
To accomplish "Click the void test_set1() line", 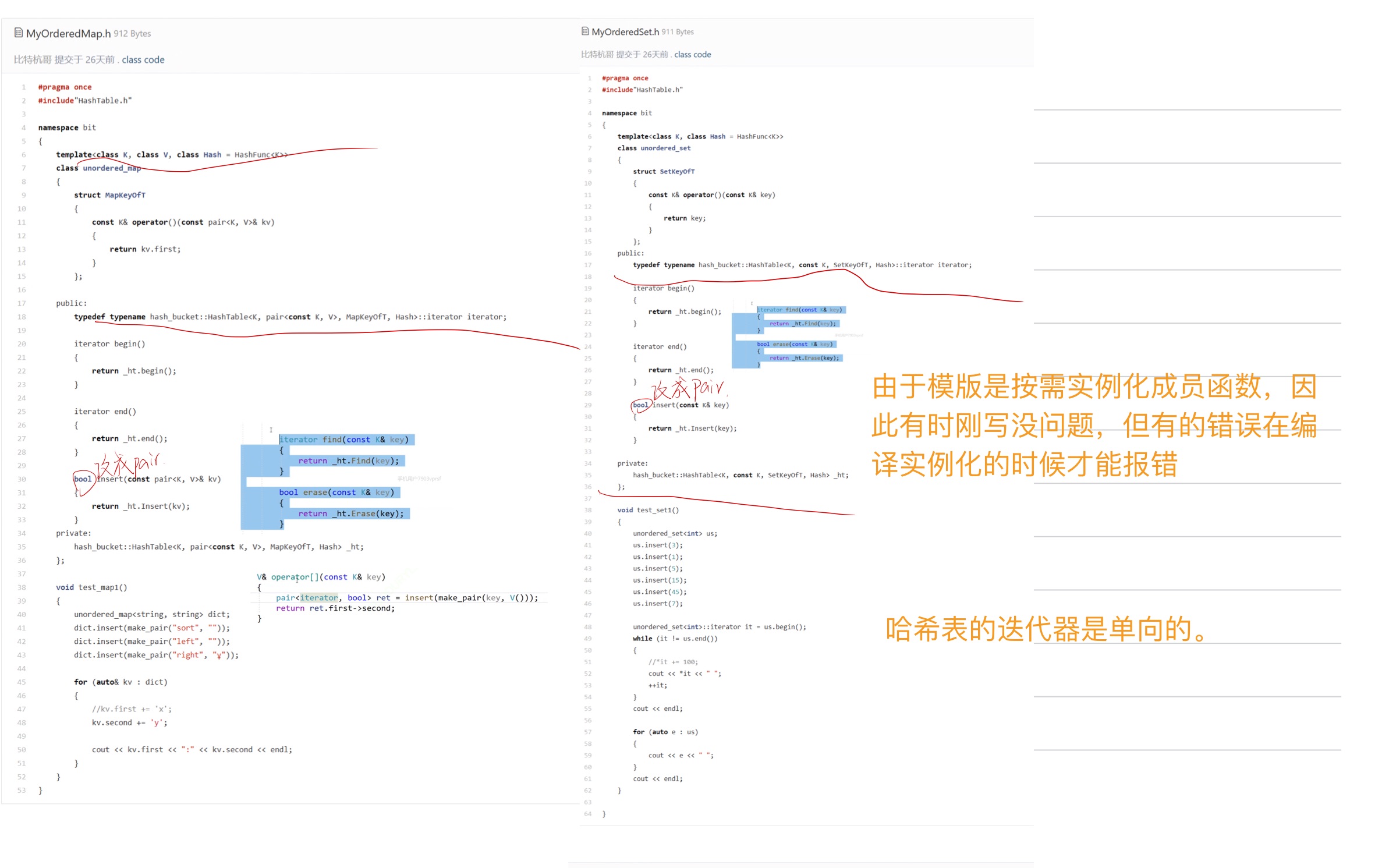I will tap(648, 510).
